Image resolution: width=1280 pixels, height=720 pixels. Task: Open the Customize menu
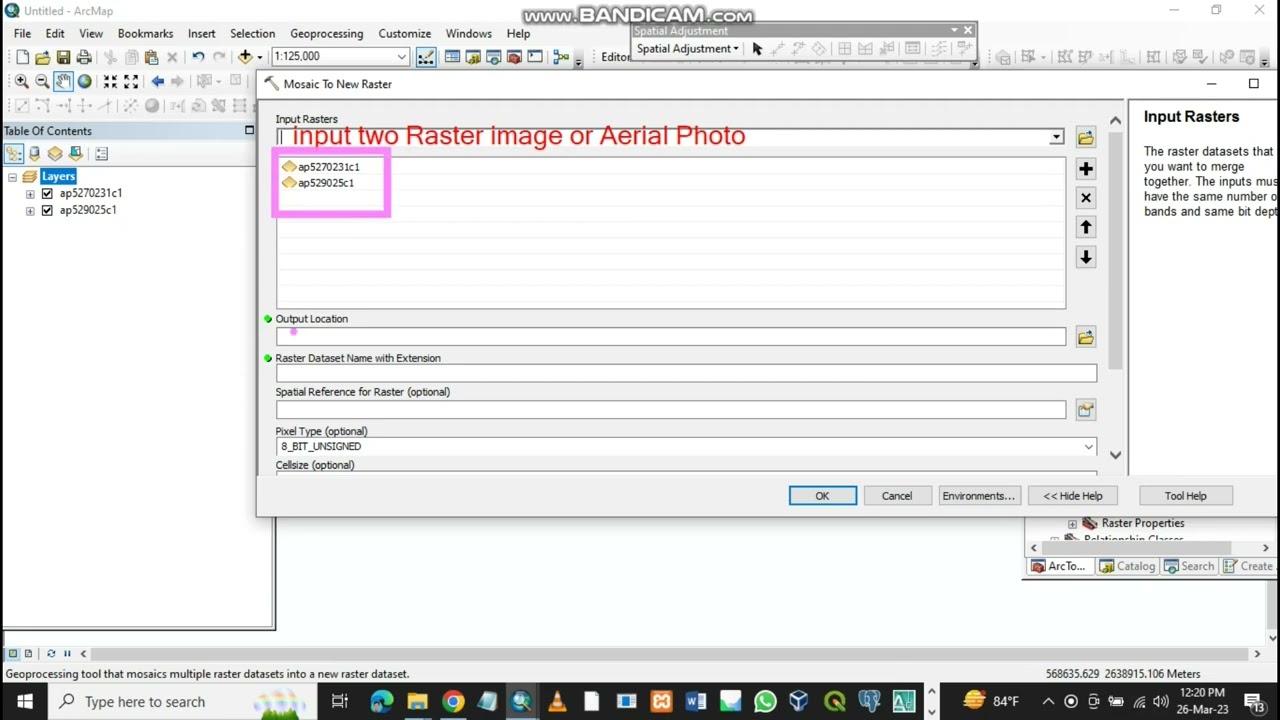point(404,33)
